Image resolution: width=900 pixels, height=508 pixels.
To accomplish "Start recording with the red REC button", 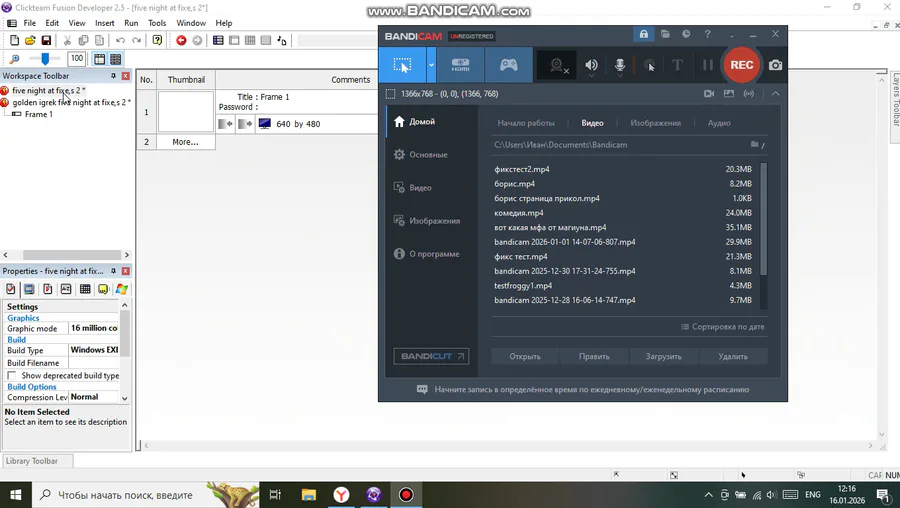I will point(742,65).
